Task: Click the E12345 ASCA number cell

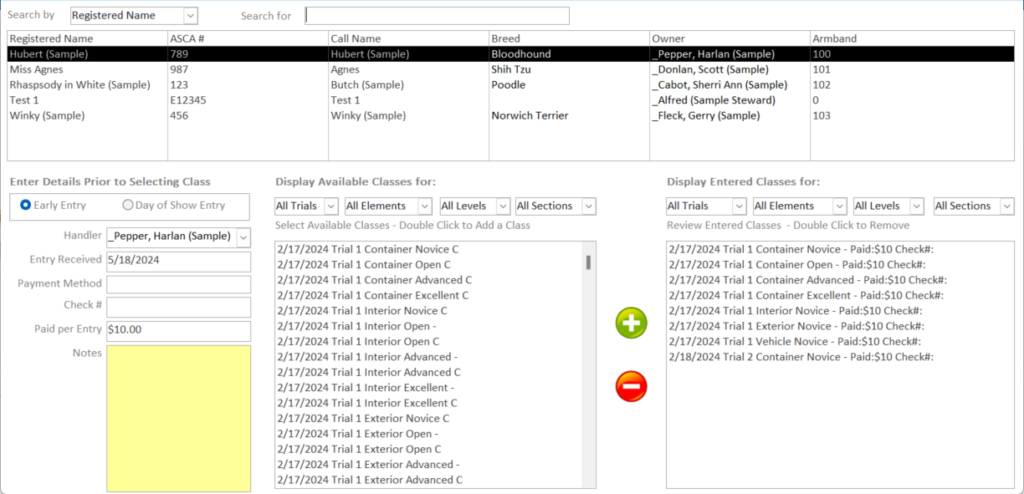Action: coord(248,100)
